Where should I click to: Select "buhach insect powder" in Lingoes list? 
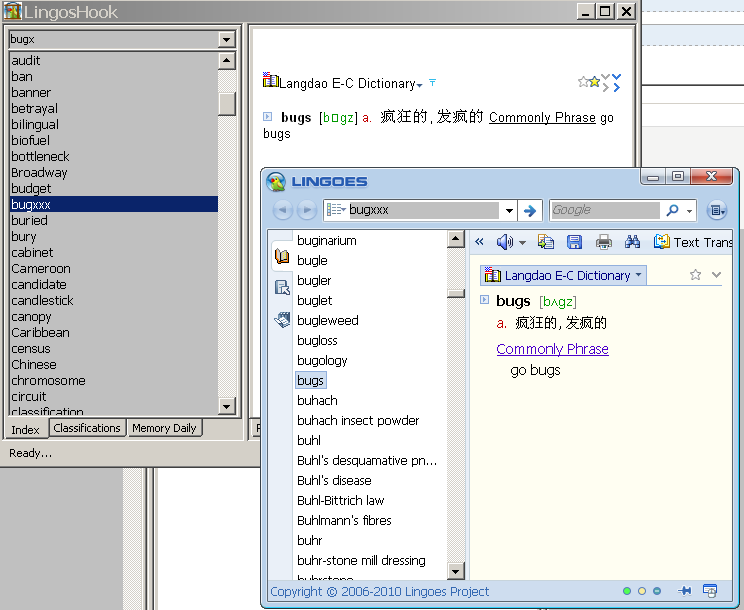(x=358, y=421)
